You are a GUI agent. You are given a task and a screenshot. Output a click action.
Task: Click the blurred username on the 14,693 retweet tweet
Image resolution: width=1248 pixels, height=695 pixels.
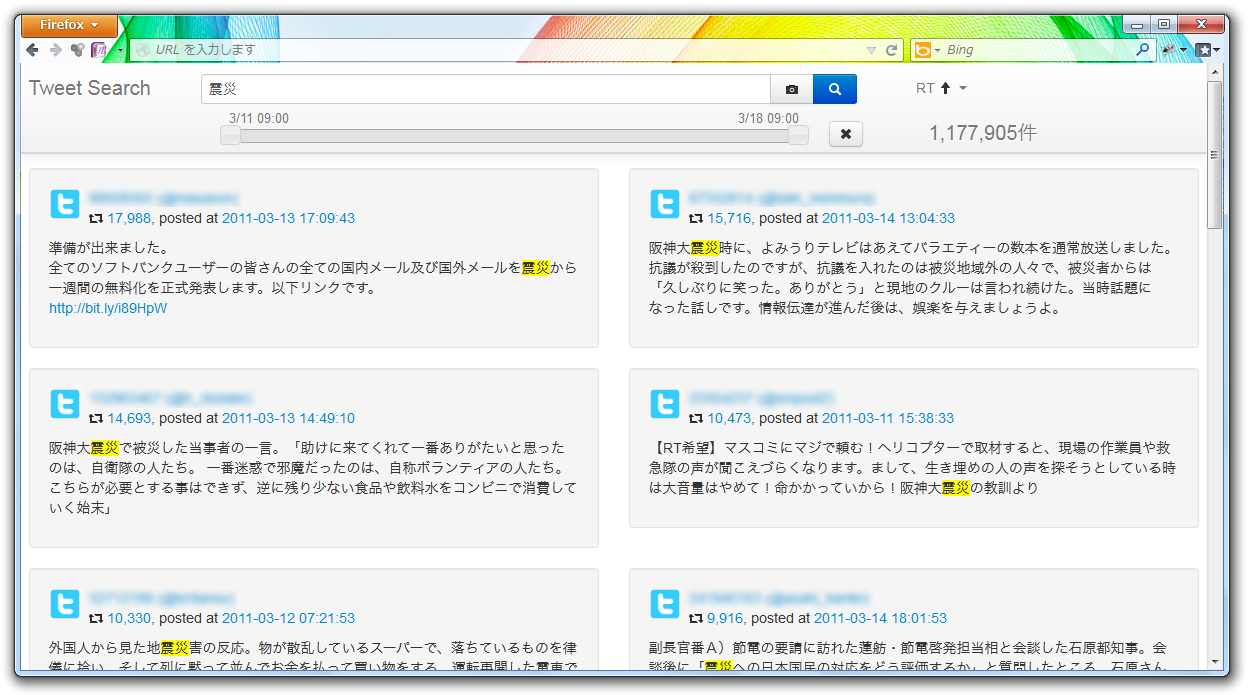[171, 398]
